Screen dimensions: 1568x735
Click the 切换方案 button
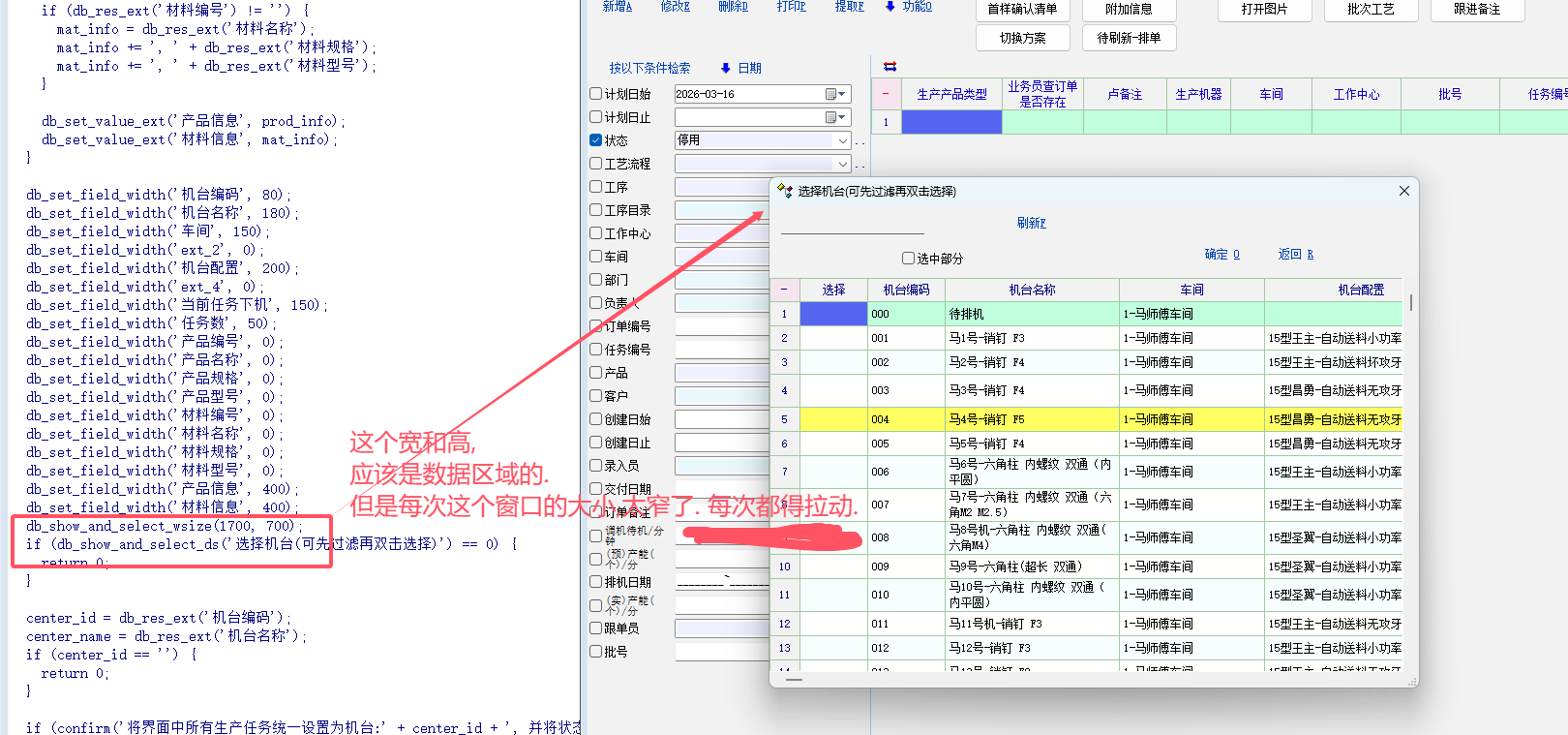tap(1022, 38)
